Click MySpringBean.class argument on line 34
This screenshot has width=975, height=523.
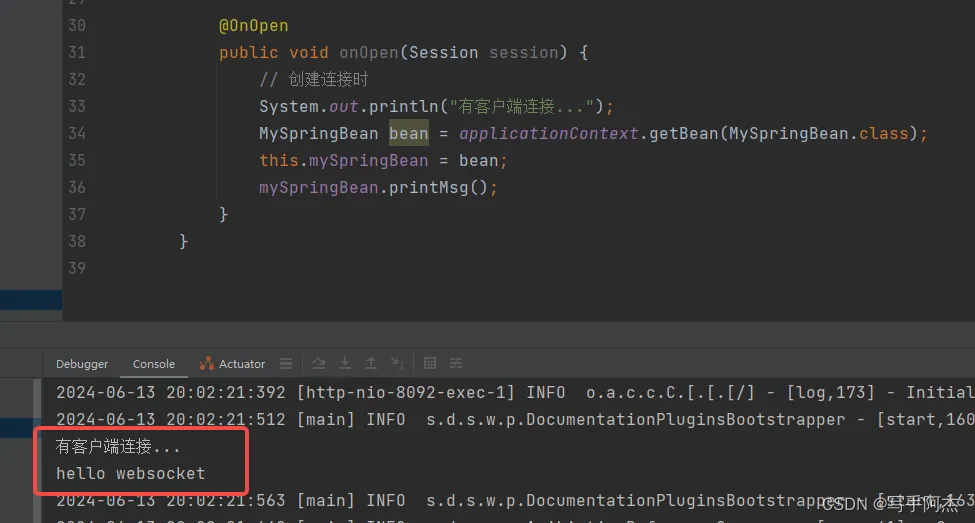(819, 133)
